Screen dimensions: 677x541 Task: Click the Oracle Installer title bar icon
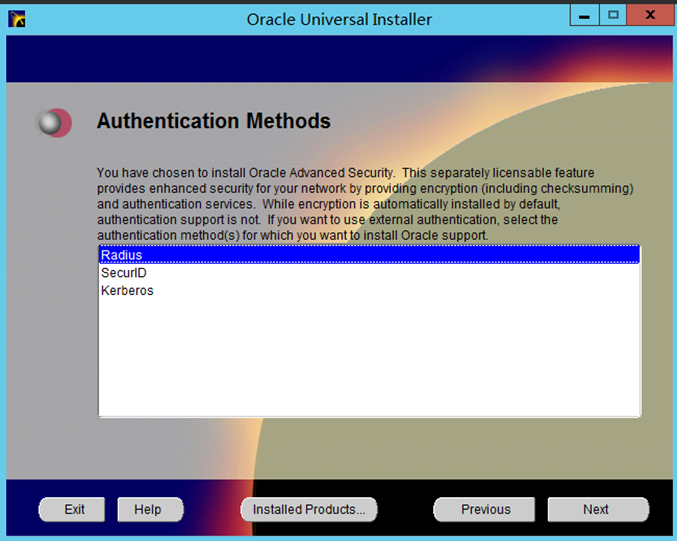(x=17, y=19)
